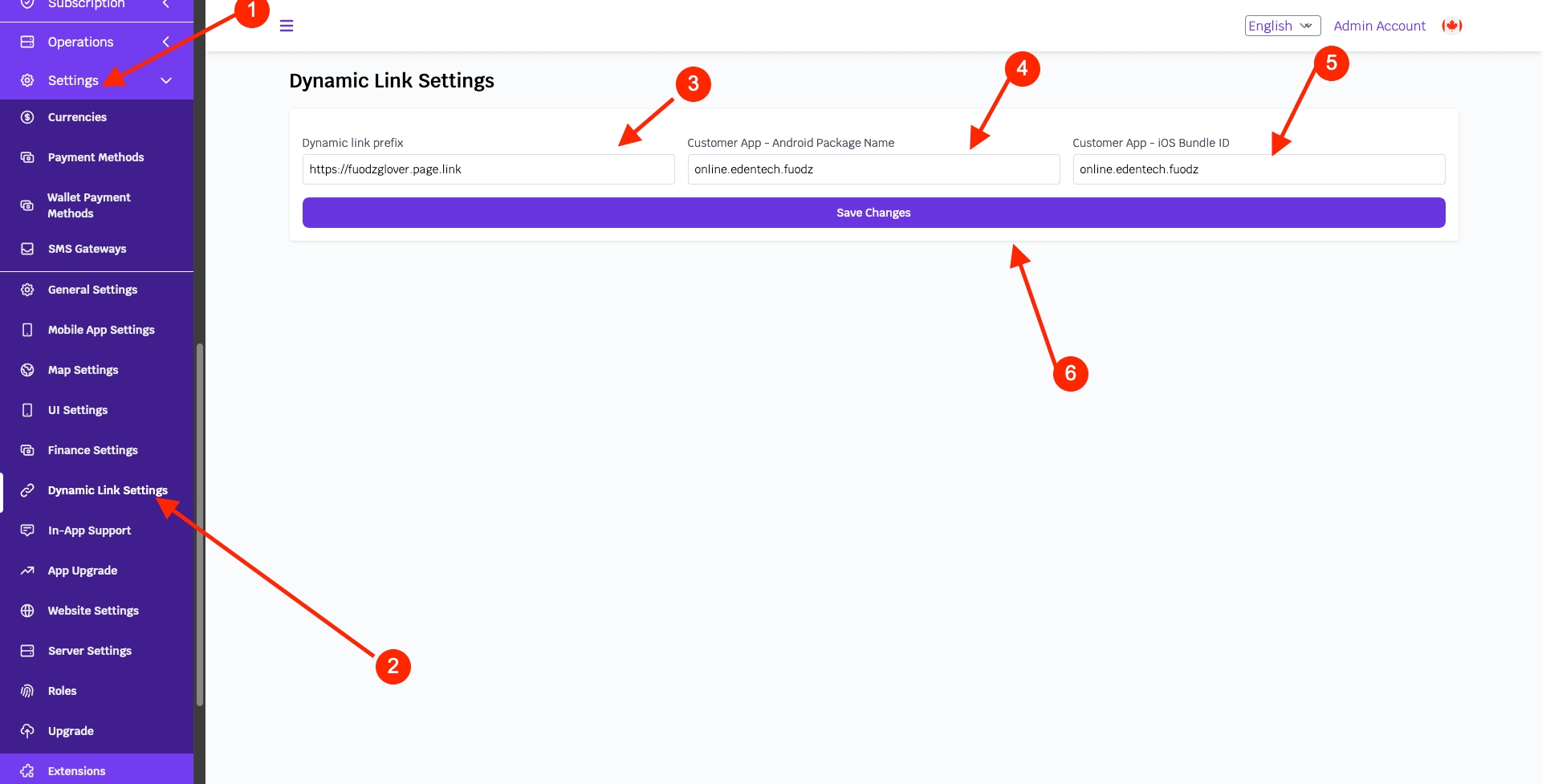
Task: Click the Dynamic Link Settings chain icon
Action: [27, 490]
